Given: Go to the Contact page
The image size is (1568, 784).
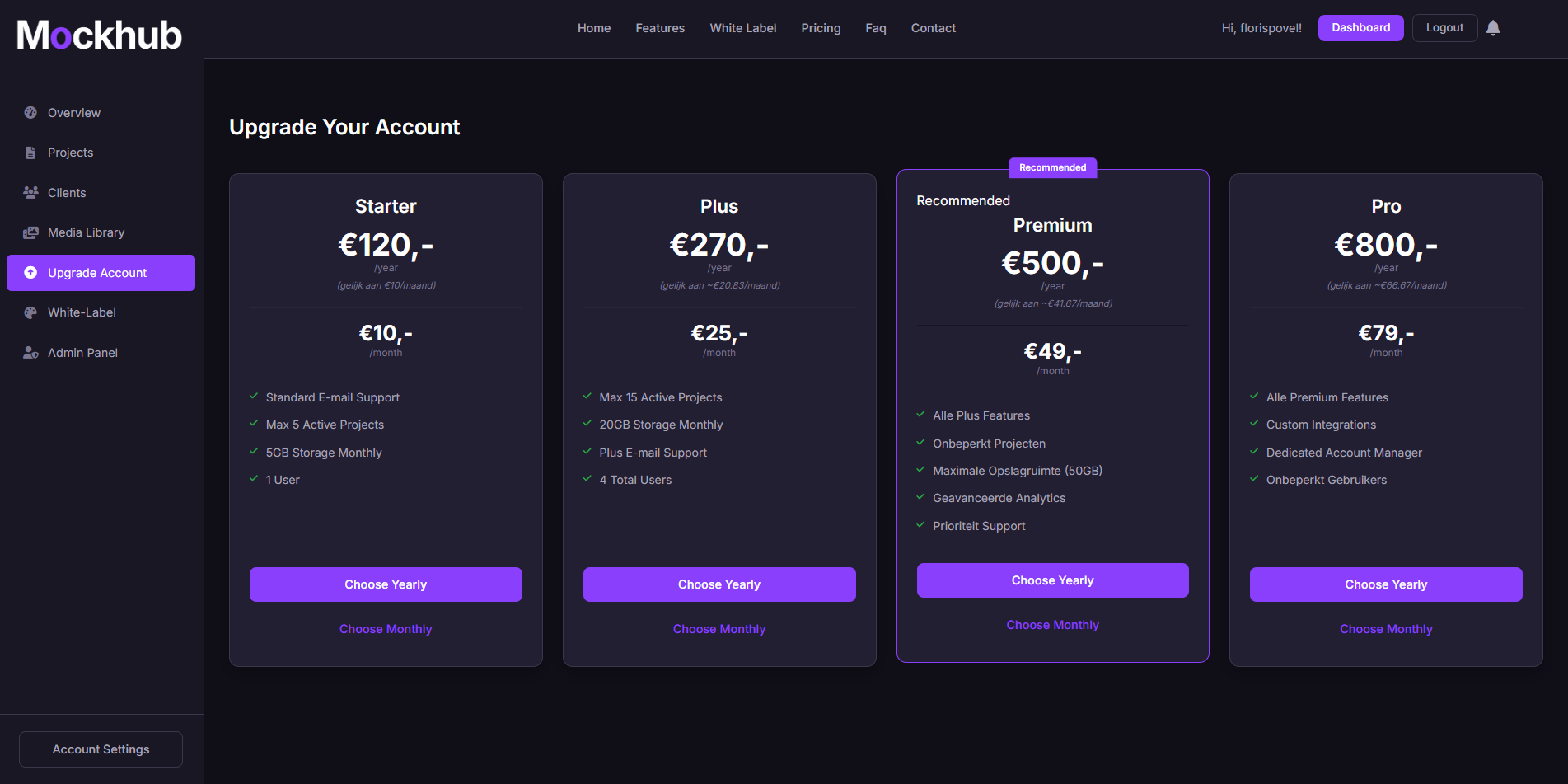Looking at the screenshot, I should pos(933,27).
